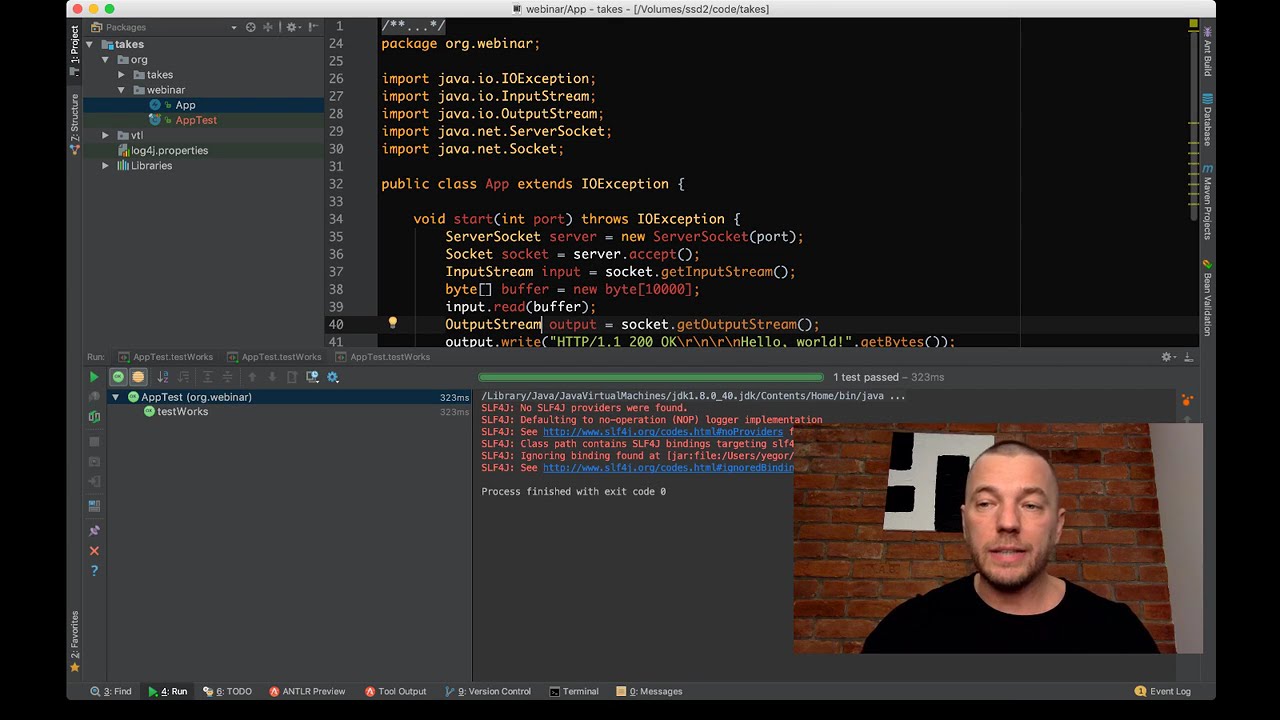
Task: Expand the vtl folder
Action: (105, 135)
